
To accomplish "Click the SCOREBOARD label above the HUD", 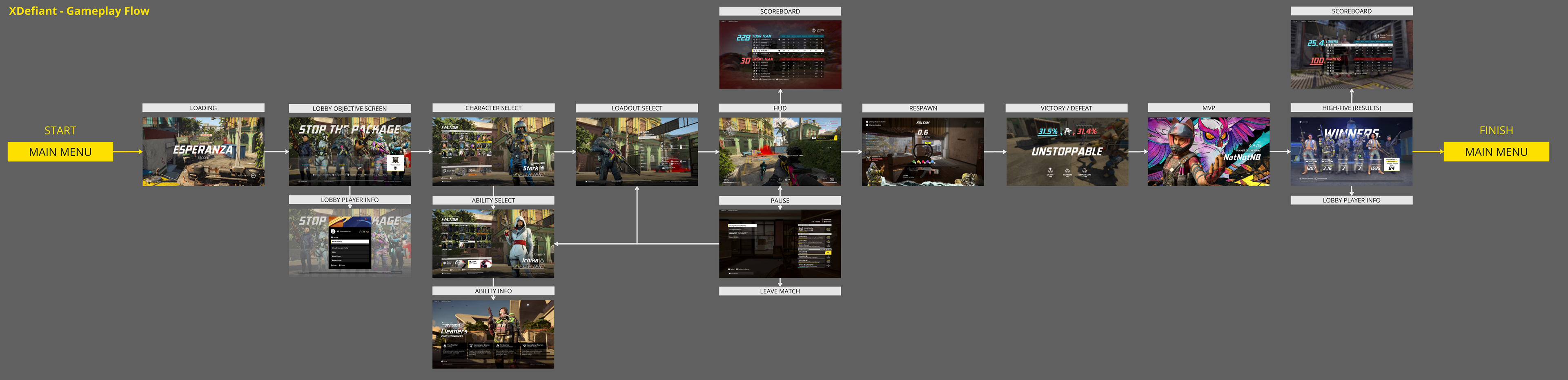I will tap(780, 11).
